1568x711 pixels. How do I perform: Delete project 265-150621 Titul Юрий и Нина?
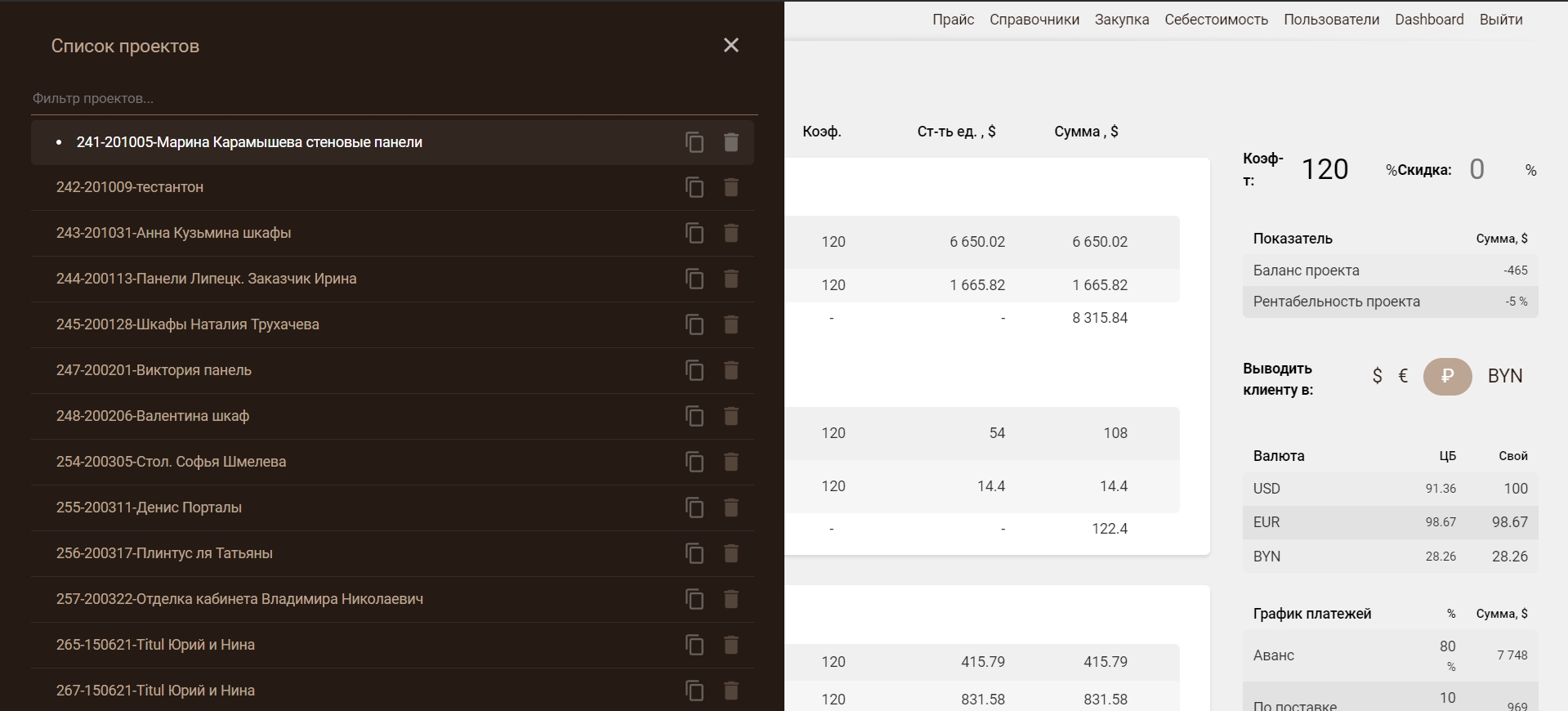pos(731,646)
